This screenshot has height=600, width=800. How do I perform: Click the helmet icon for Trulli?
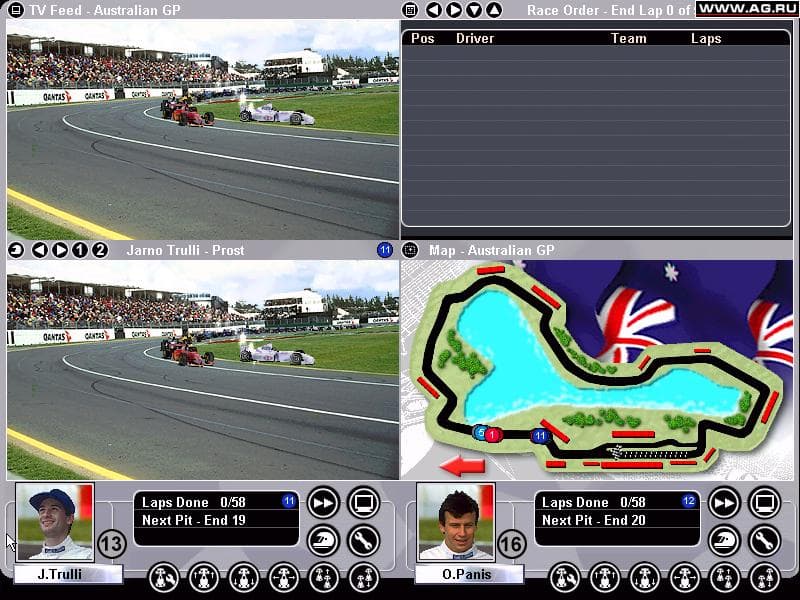tap(323, 540)
